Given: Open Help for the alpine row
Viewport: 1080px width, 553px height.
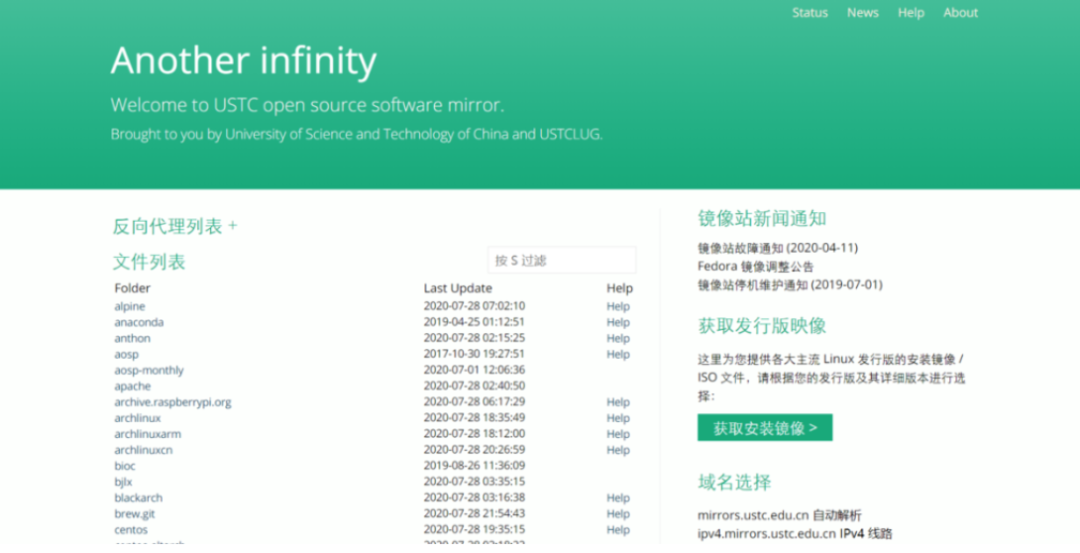Looking at the screenshot, I should [618, 306].
